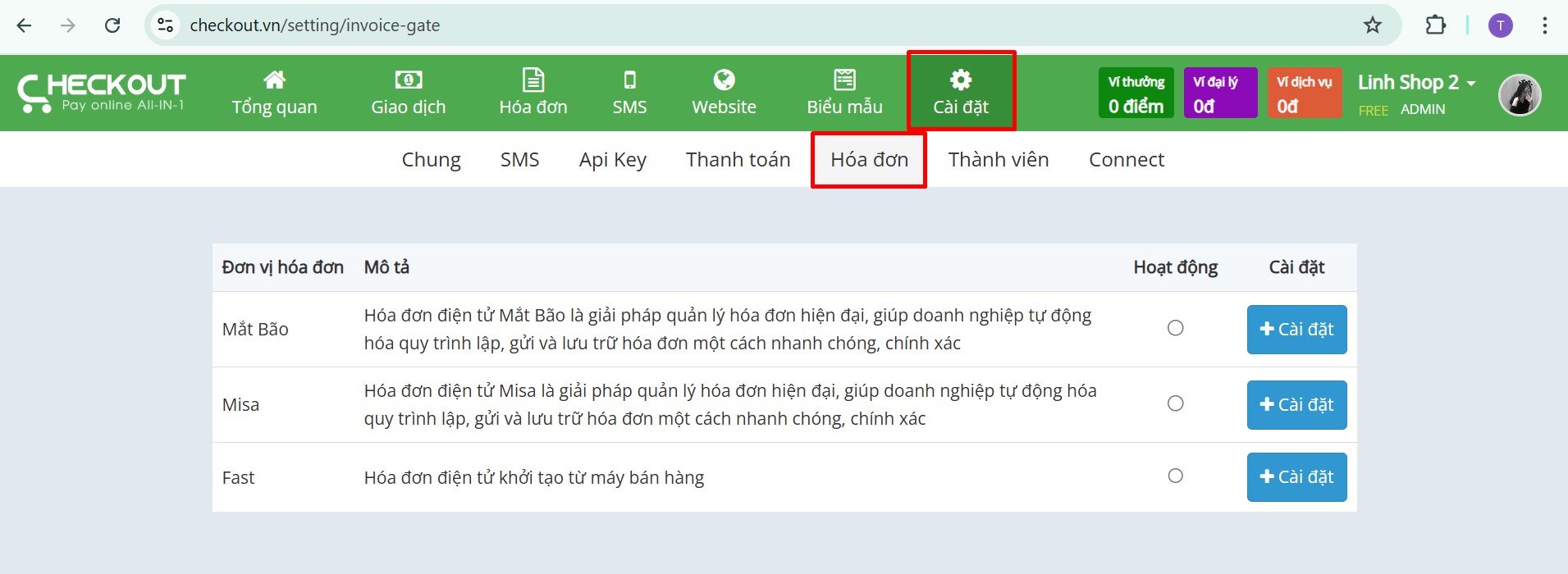This screenshot has height=574, width=1568.
Task: Open Biểu mẫu form icon
Action: tap(844, 80)
